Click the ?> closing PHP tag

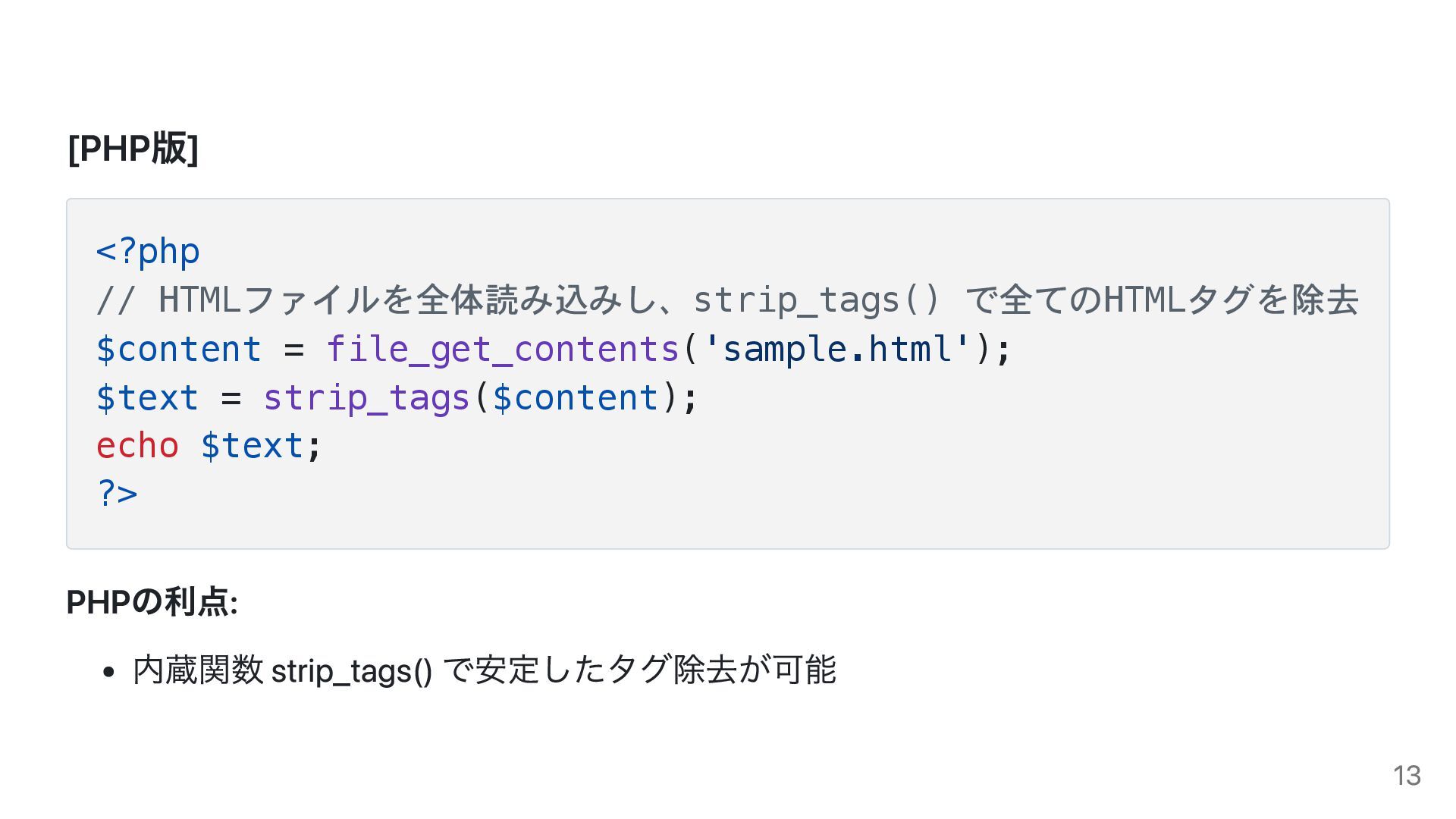click(x=117, y=494)
